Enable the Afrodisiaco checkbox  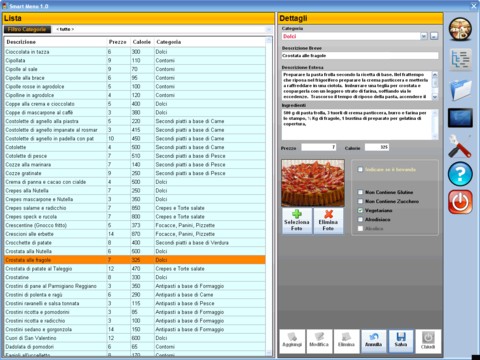click(360, 220)
